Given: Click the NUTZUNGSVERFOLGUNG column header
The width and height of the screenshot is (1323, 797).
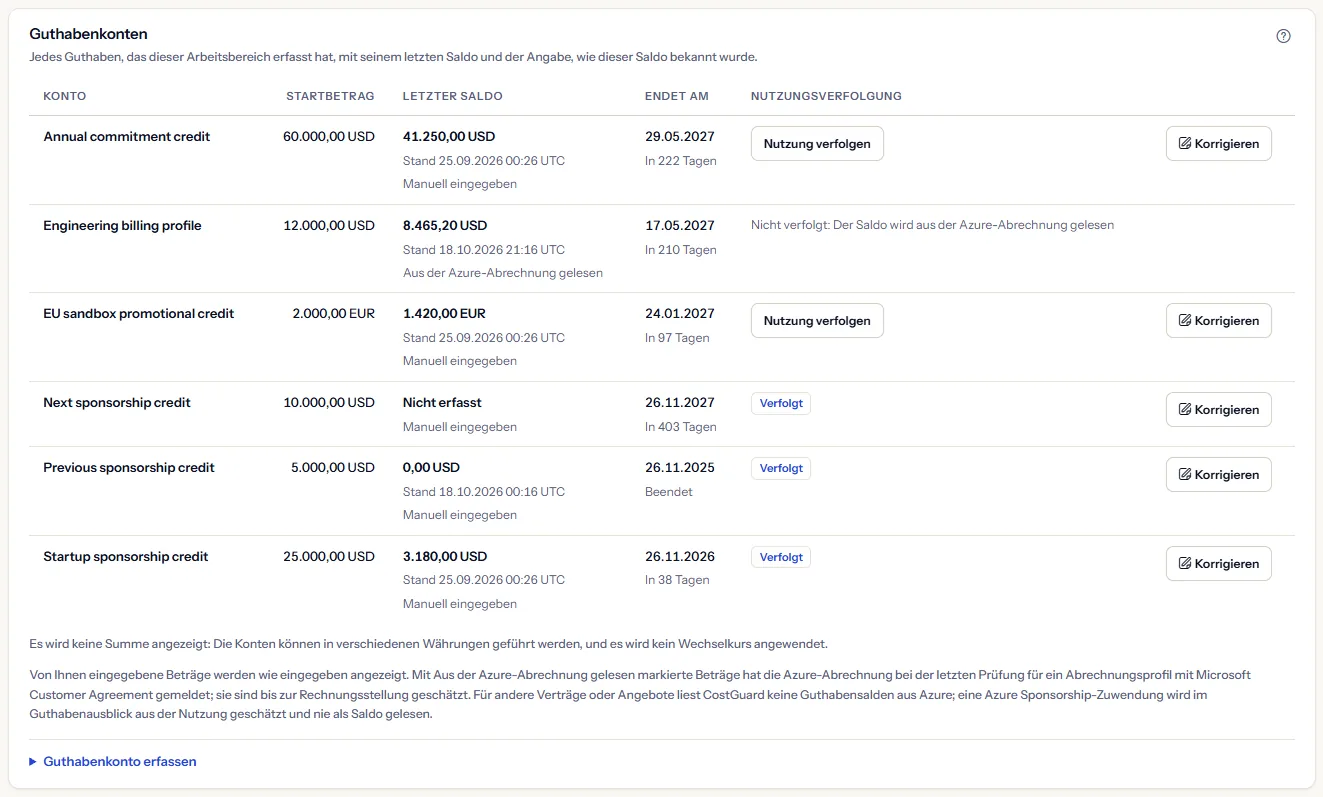Looking at the screenshot, I should (x=826, y=96).
